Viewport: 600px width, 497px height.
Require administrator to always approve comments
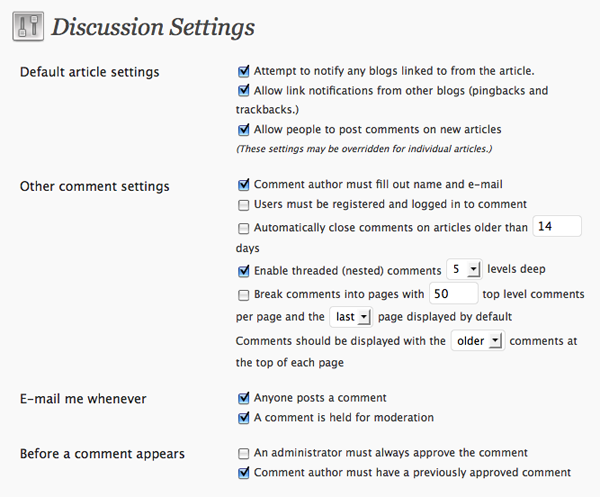244,453
